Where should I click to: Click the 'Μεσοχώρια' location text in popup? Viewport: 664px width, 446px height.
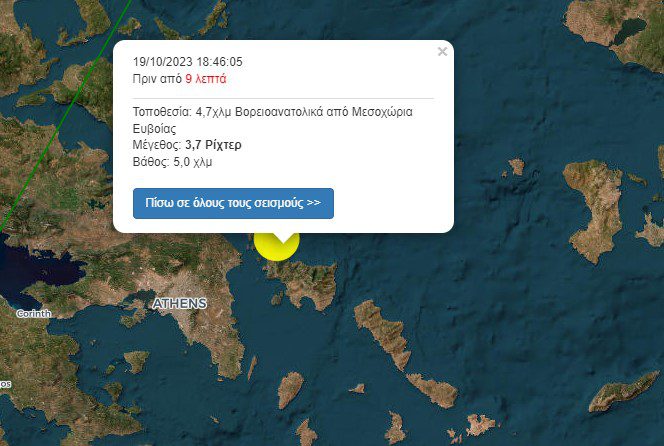tap(382, 112)
